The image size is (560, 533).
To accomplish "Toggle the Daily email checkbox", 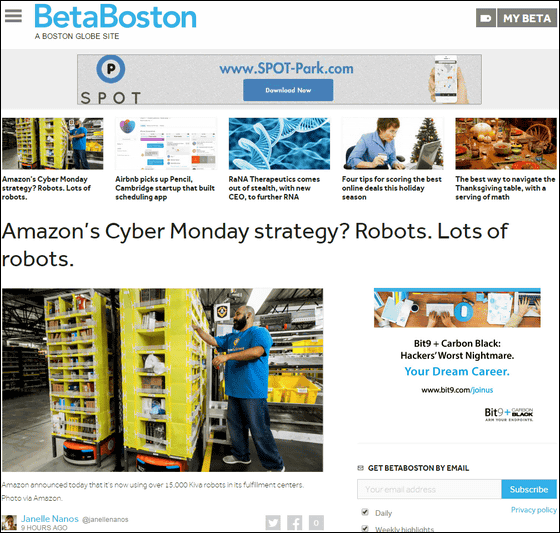I will (365, 512).
